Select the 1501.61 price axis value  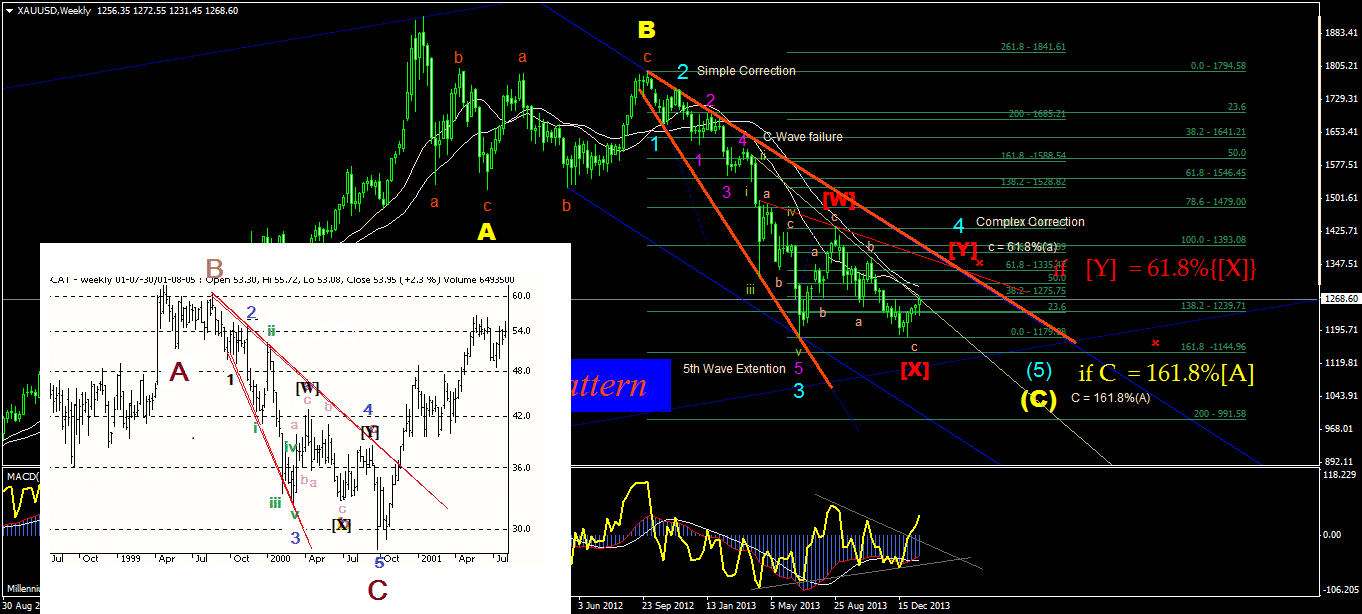1339,198
